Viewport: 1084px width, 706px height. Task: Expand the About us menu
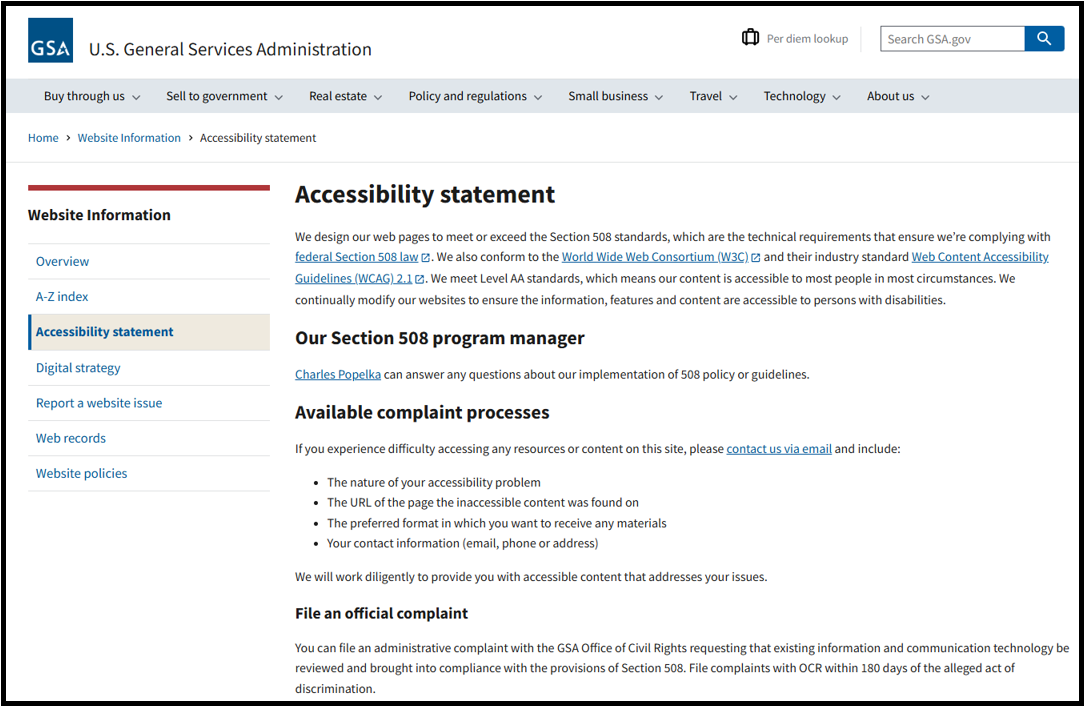pyautogui.click(x=898, y=96)
